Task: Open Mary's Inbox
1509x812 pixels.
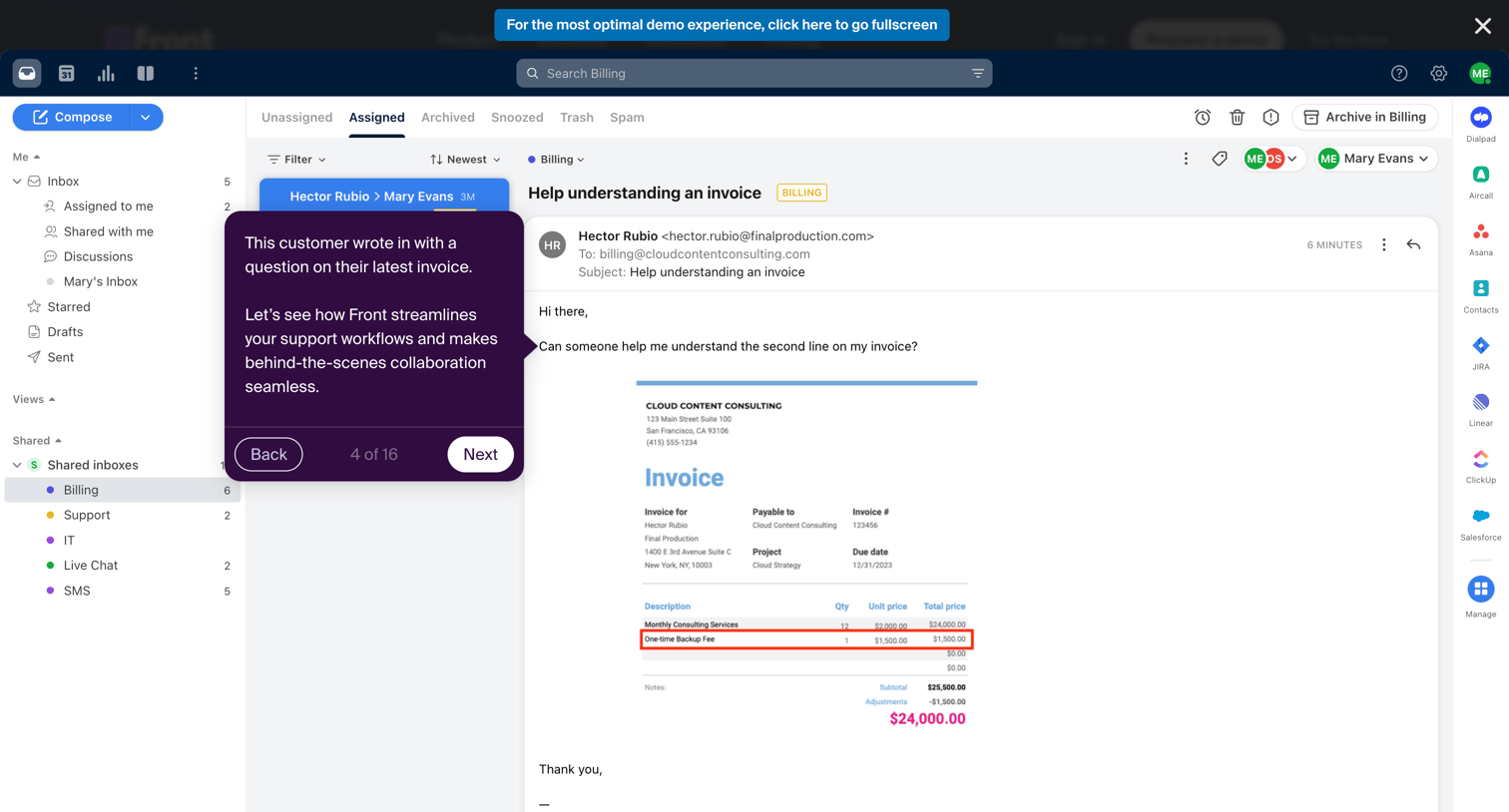Action: 101,281
